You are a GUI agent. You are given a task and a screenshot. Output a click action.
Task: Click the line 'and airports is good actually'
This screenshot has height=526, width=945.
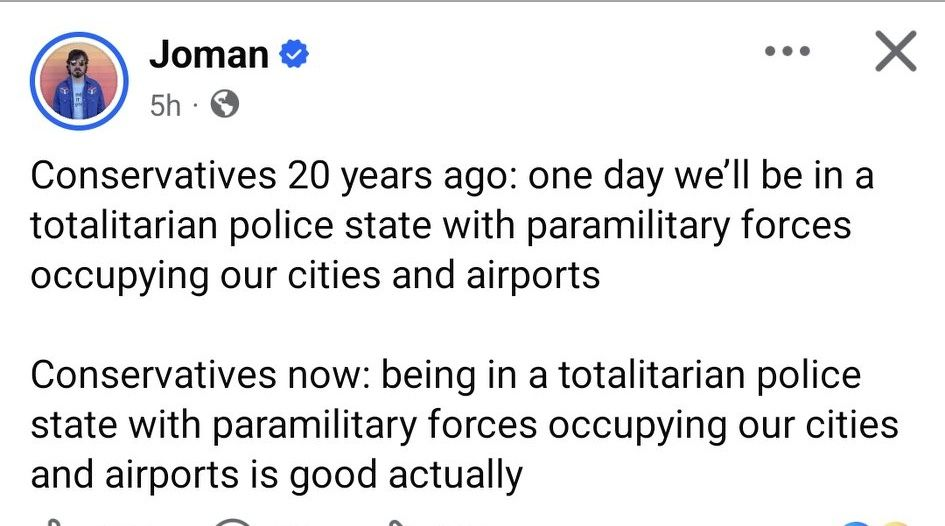point(276,473)
